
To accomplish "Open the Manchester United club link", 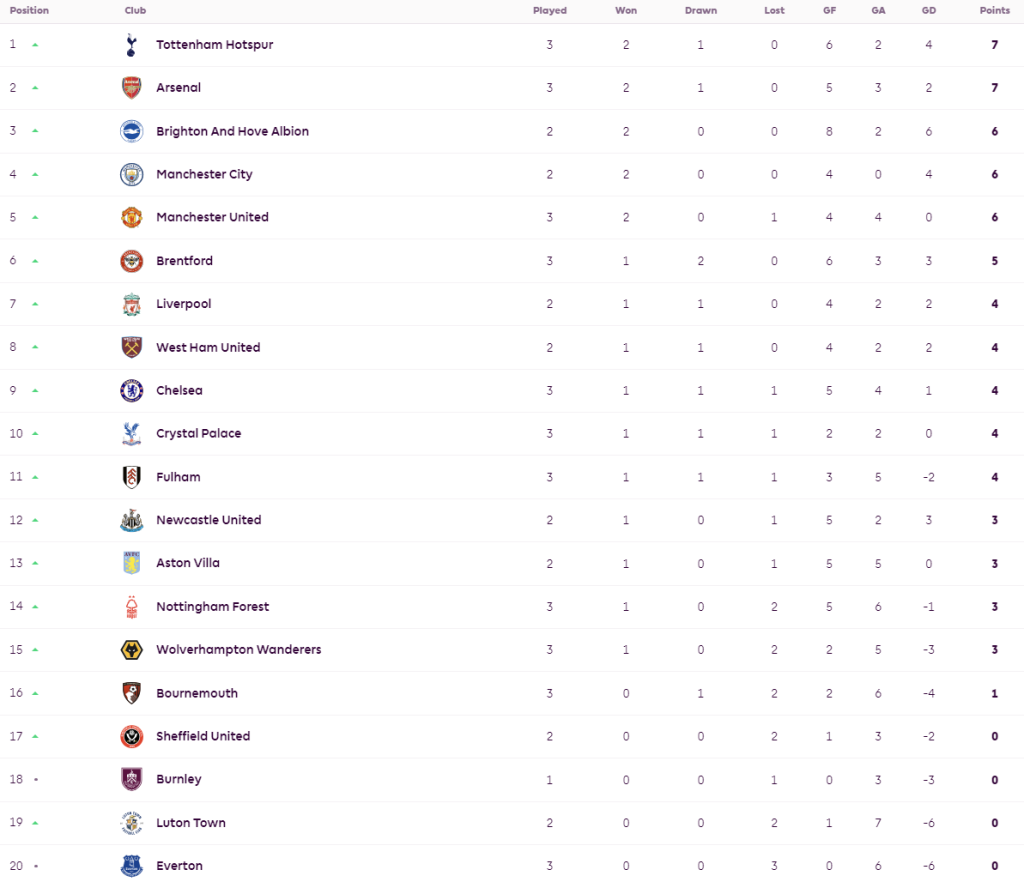I will pyautogui.click(x=212, y=217).
